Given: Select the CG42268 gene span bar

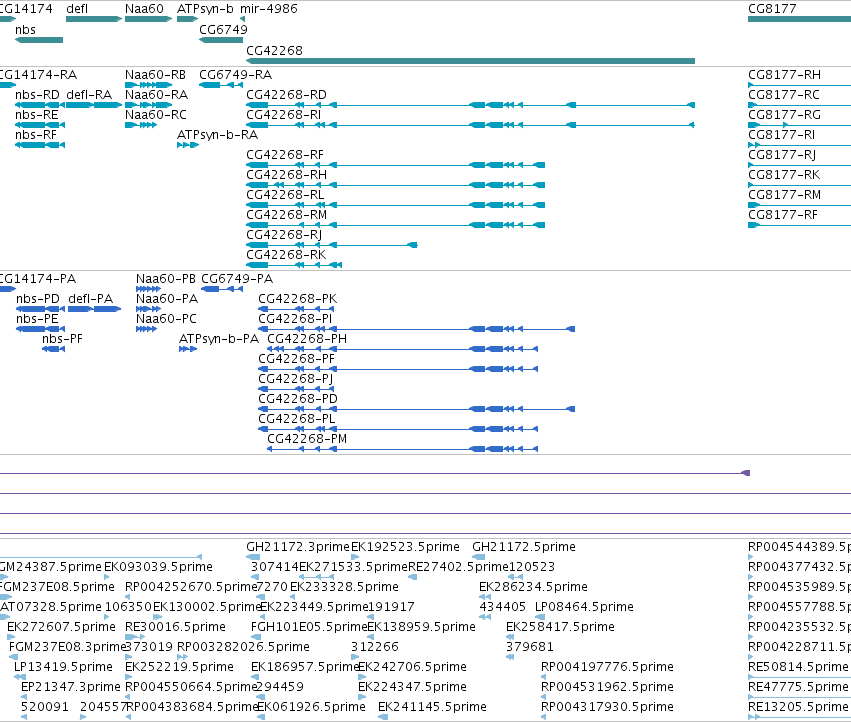Looking at the screenshot, I should pos(470,61).
